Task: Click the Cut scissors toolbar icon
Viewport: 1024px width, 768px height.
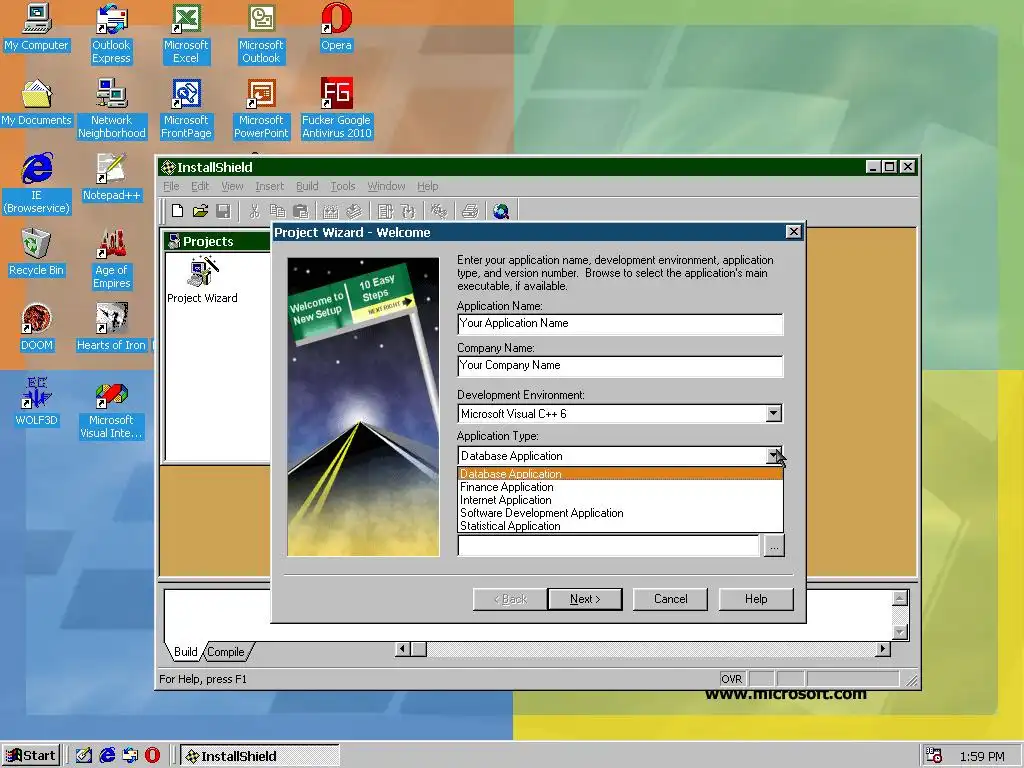Action: coord(255,211)
